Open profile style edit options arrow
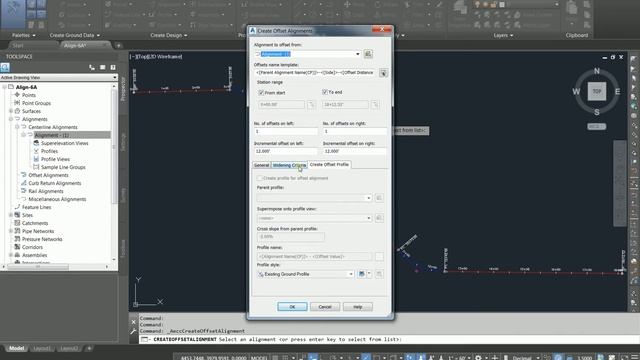The width and height of the screenshot is (640, 360). pos(369,274)
